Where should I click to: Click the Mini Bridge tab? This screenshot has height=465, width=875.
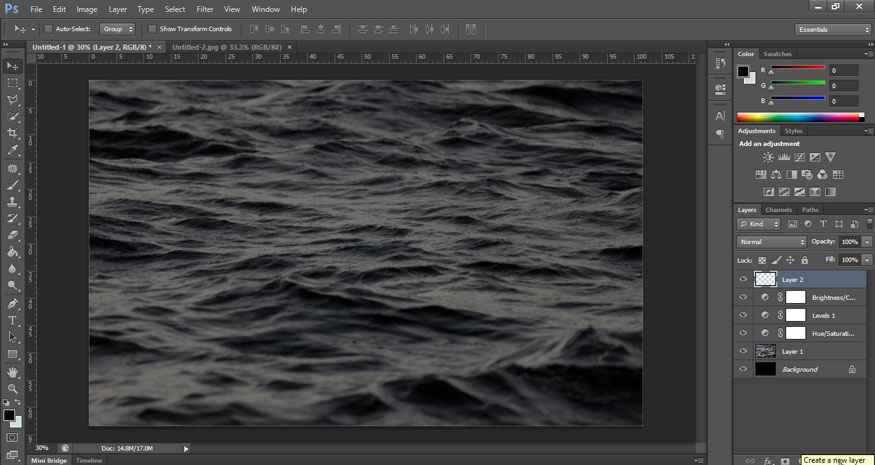tap(49, 461)
